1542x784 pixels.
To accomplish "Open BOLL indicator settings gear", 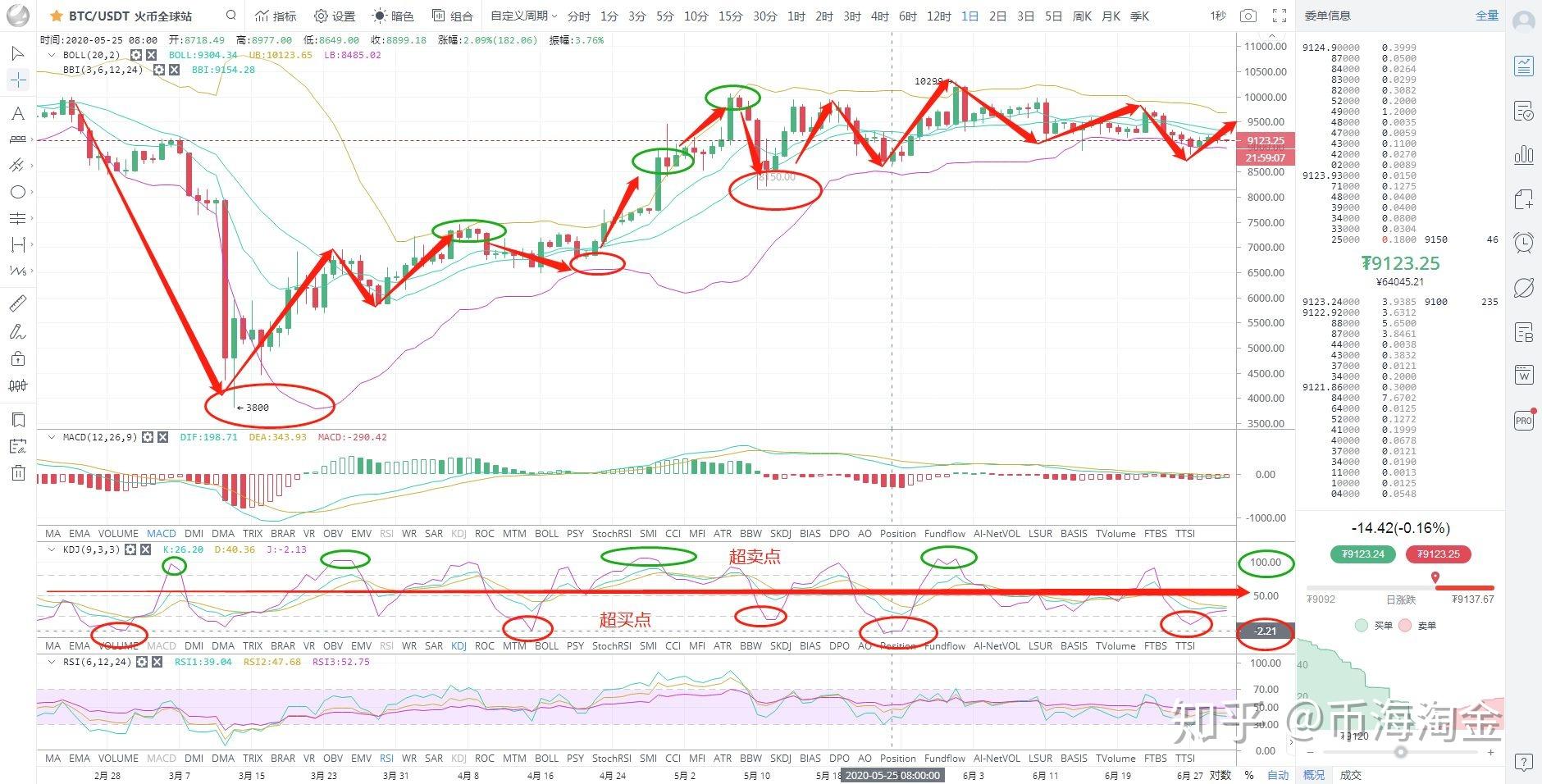I will [136, 55].
